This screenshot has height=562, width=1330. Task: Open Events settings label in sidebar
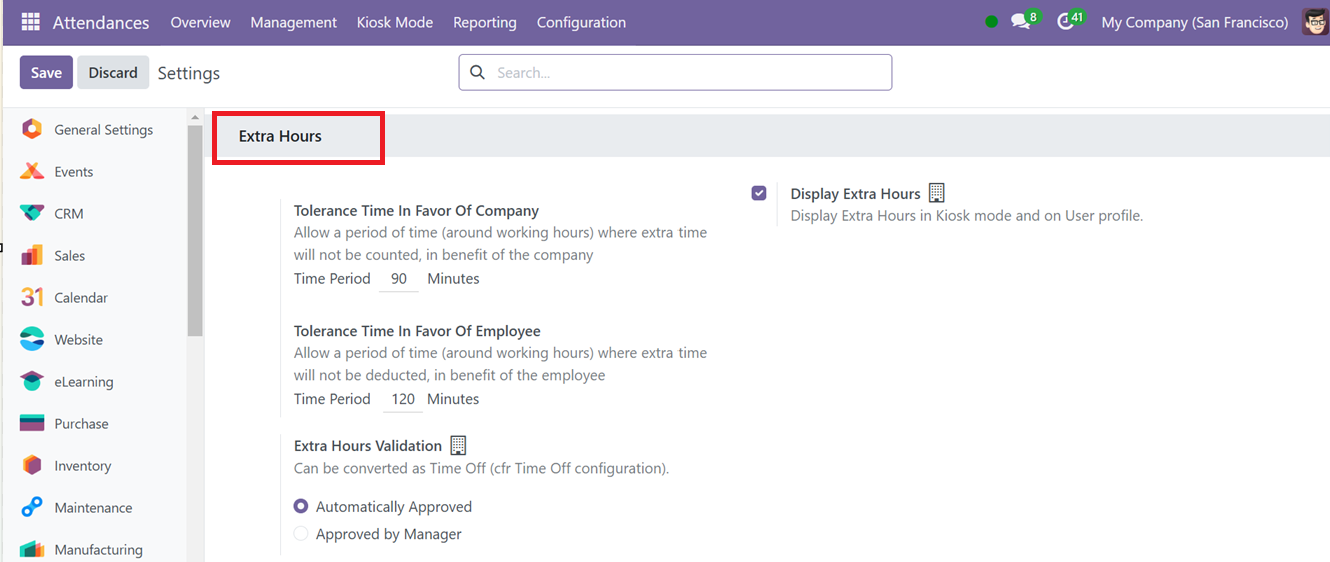pyautogui.click(x=74, y=172)
